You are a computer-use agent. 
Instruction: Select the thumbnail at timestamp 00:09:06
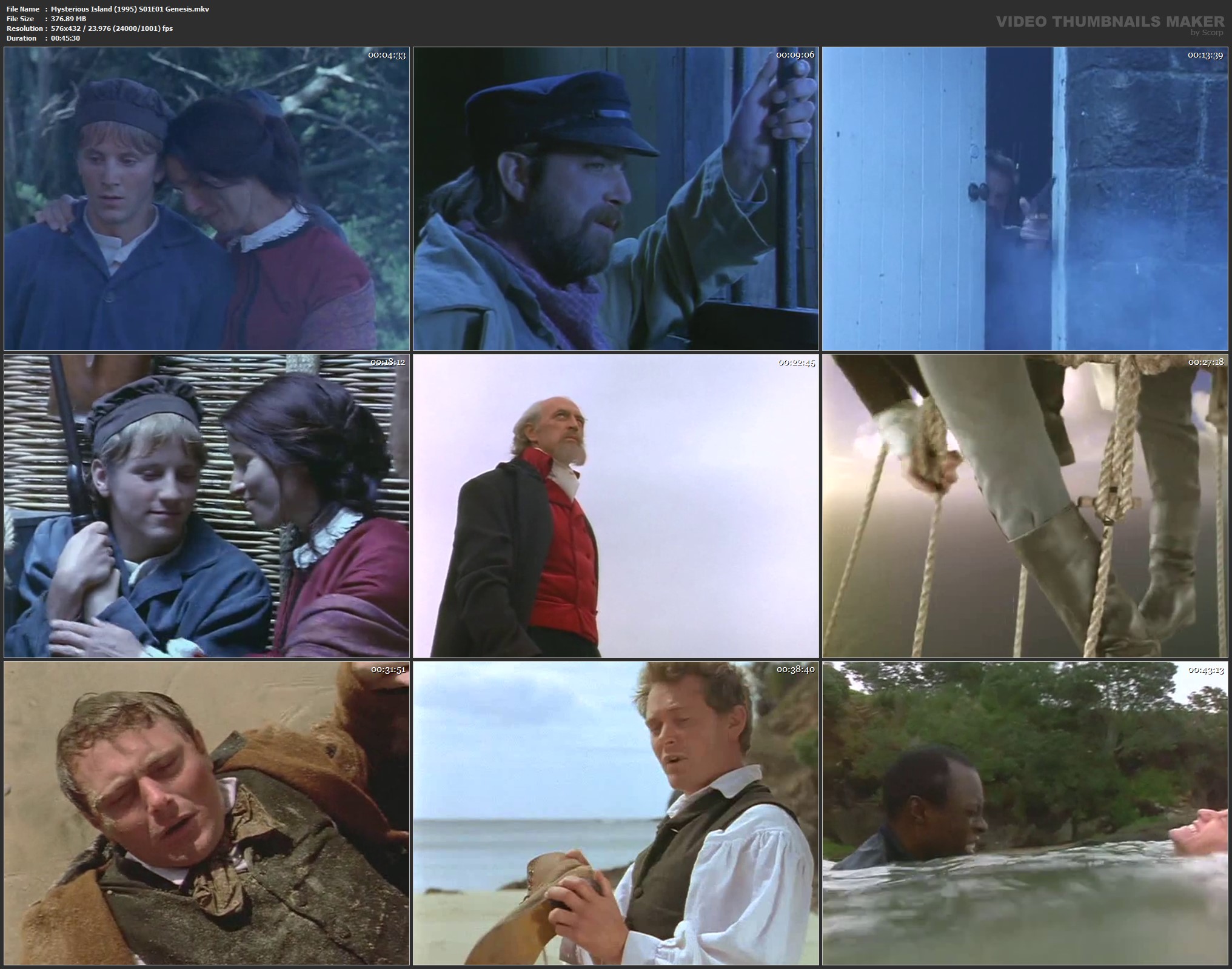point(615,198)
